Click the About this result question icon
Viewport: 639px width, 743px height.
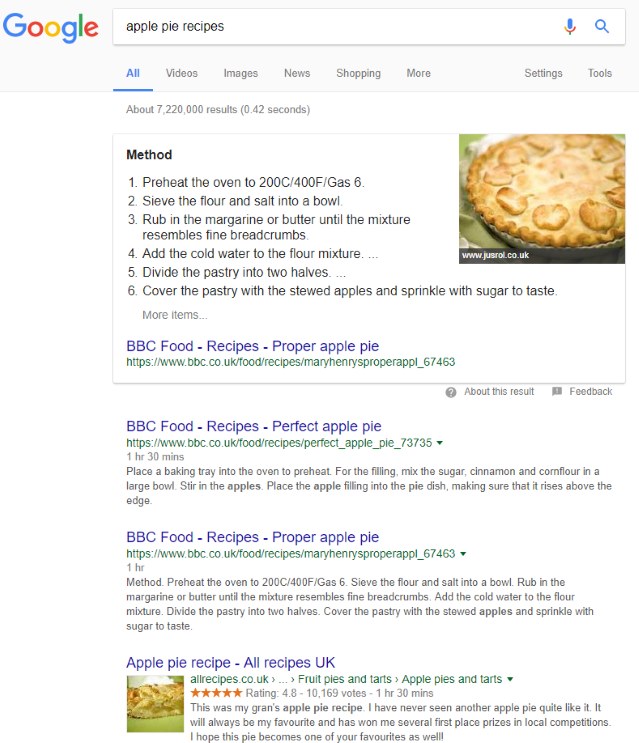point(450,392)
